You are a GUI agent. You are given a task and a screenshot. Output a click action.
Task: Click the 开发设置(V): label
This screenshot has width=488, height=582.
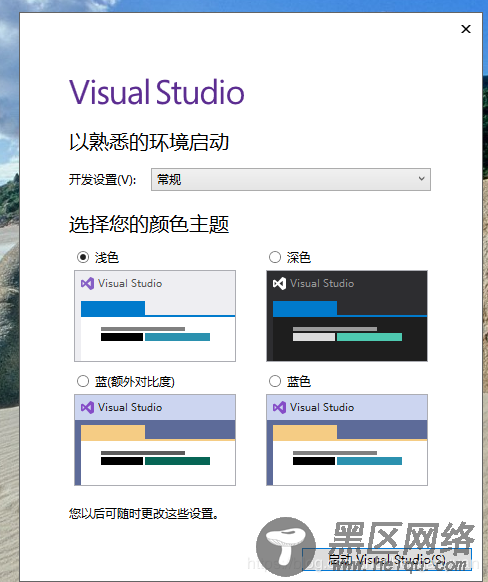(102, 180)
